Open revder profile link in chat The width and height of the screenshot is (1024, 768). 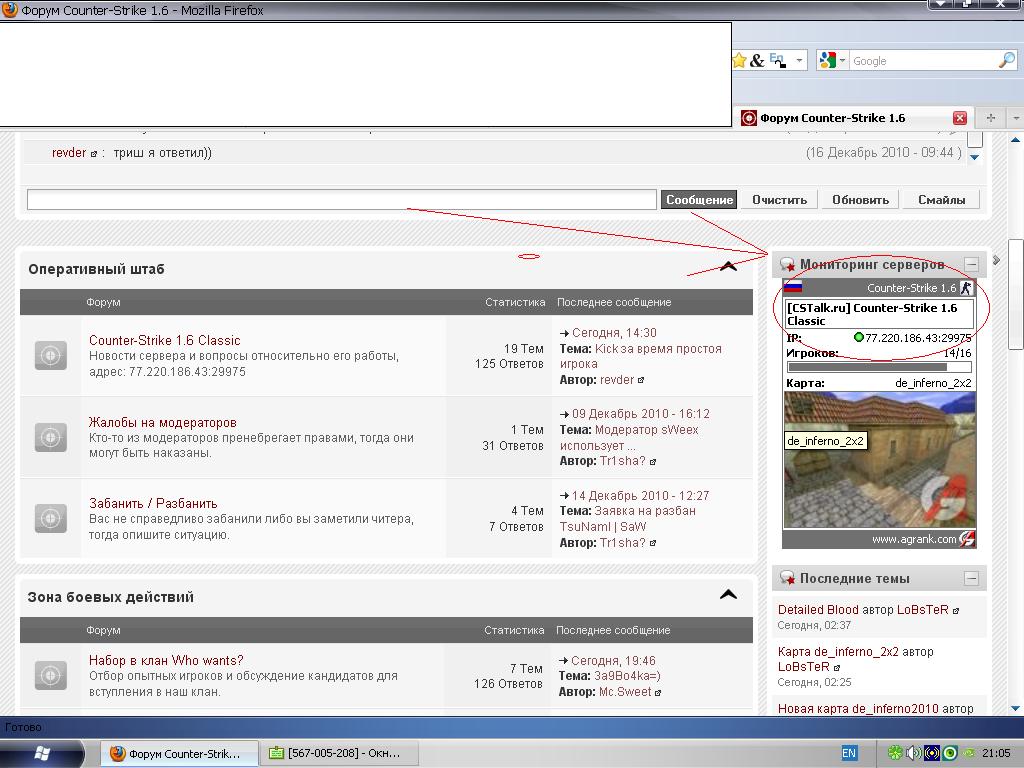[69, 153]
